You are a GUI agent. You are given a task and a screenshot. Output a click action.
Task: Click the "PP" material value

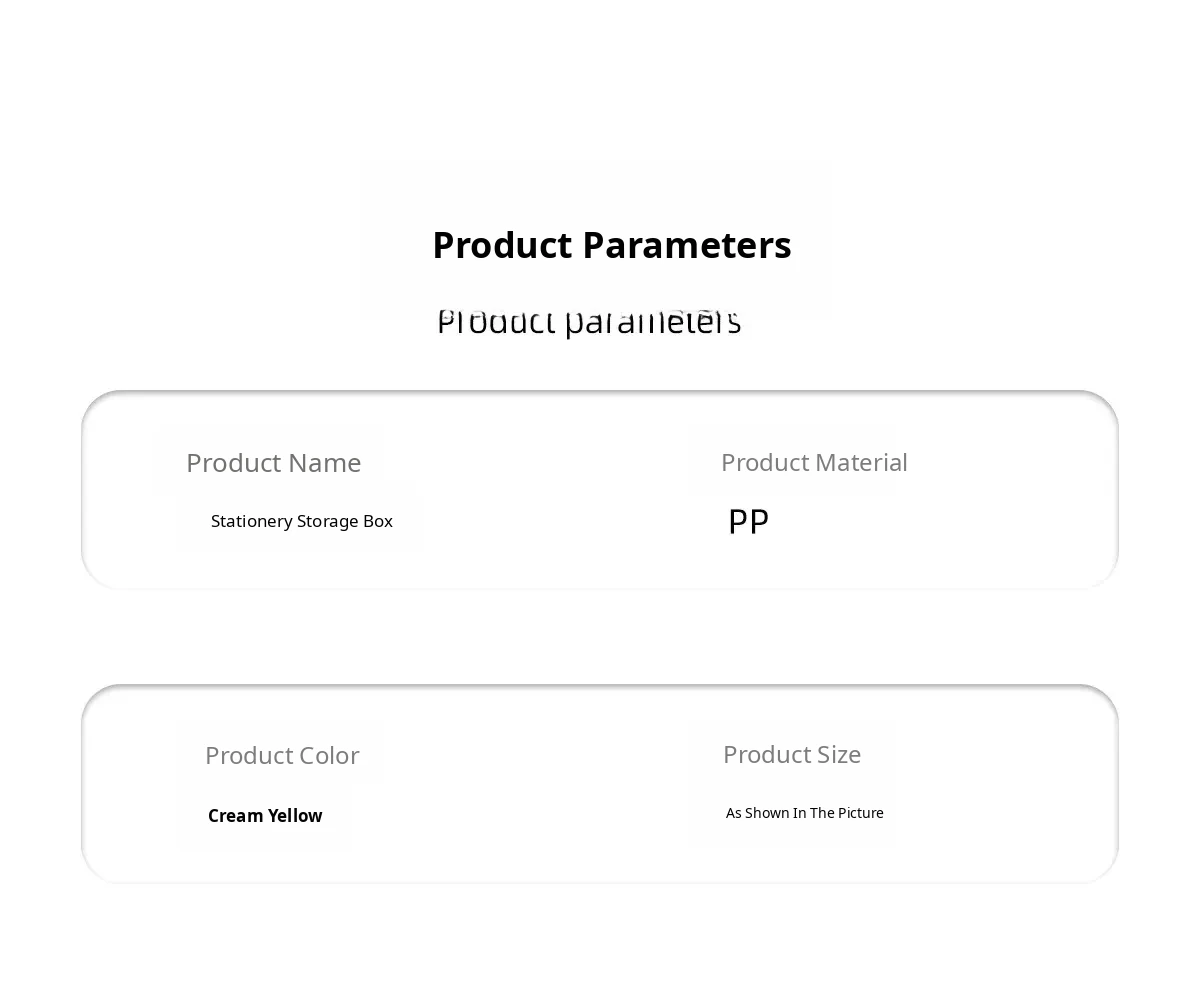[x=748, y=521]
